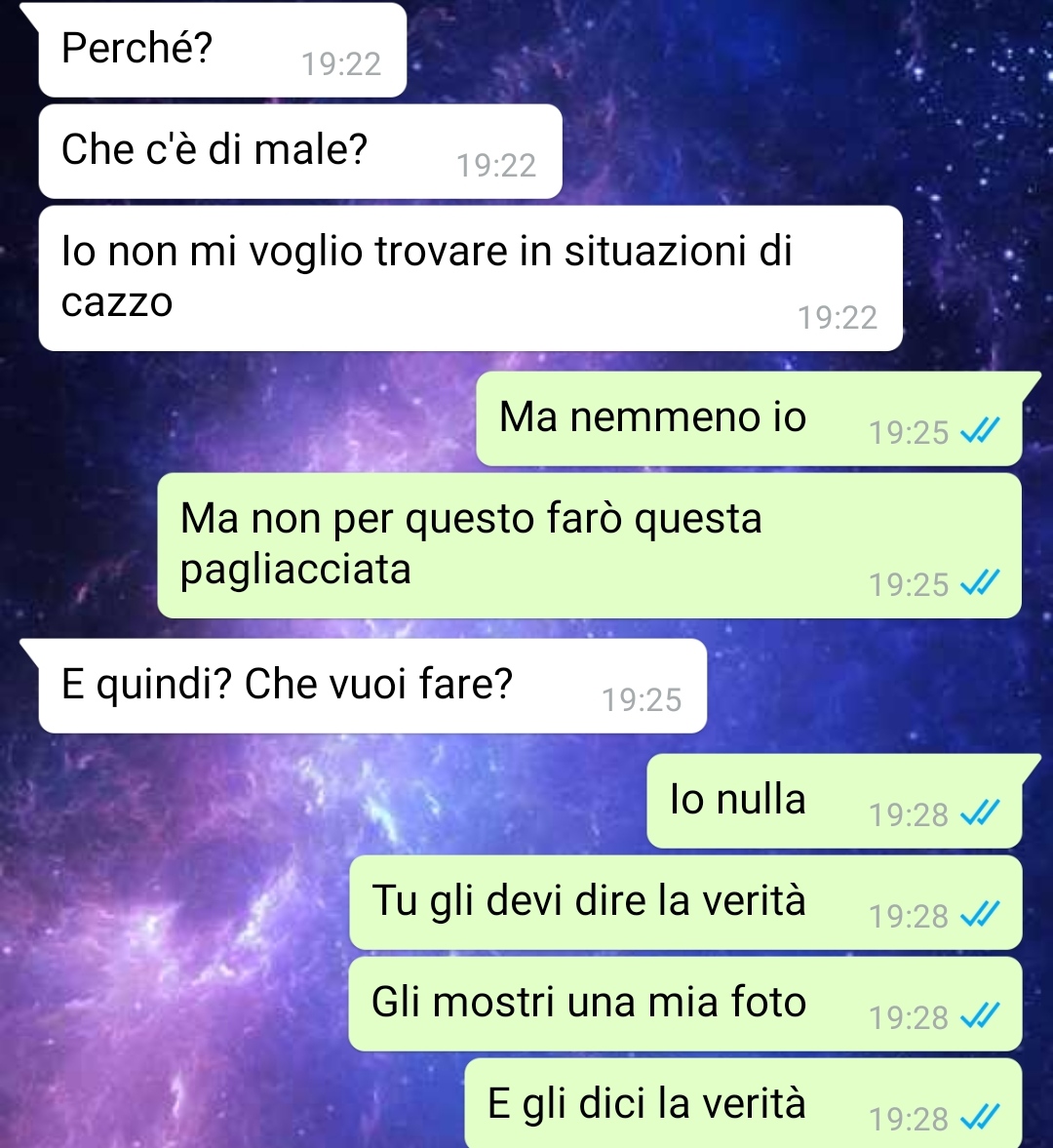Screen dimensions: 1053x1148
Task: Click the 19:22 timestamp on 'Perché?'
Action: pos(341,64)
